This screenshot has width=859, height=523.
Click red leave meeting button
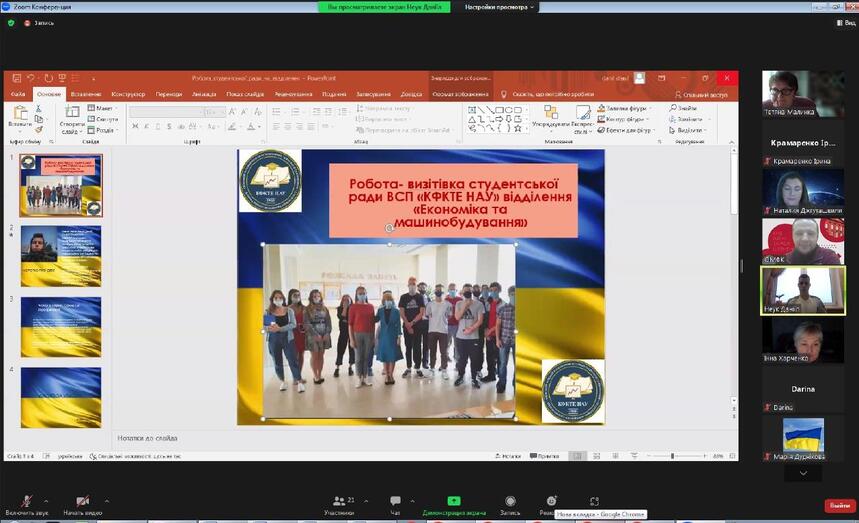point(840,505)
